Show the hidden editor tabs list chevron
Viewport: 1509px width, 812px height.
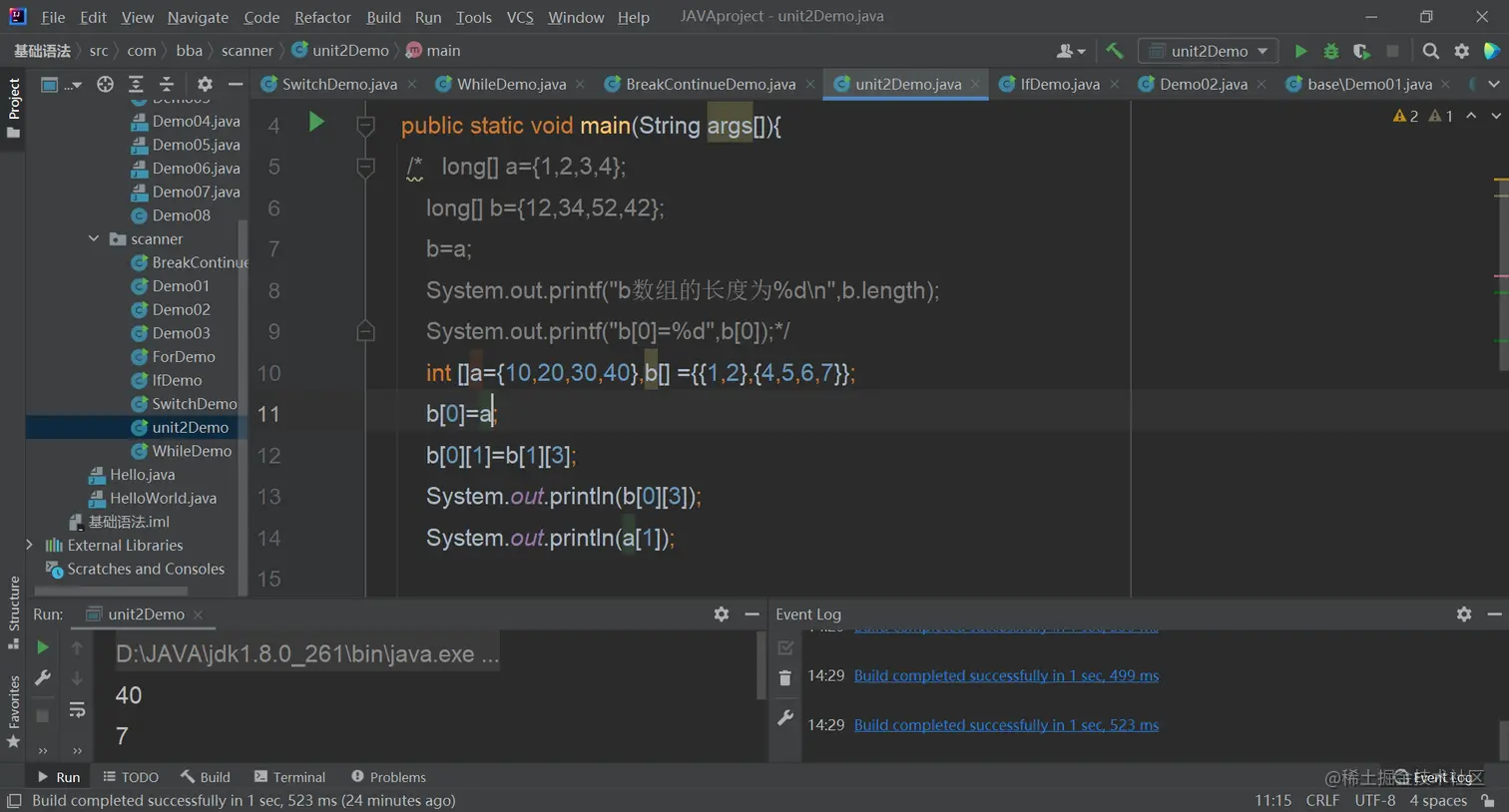(x=1494, y=85)
